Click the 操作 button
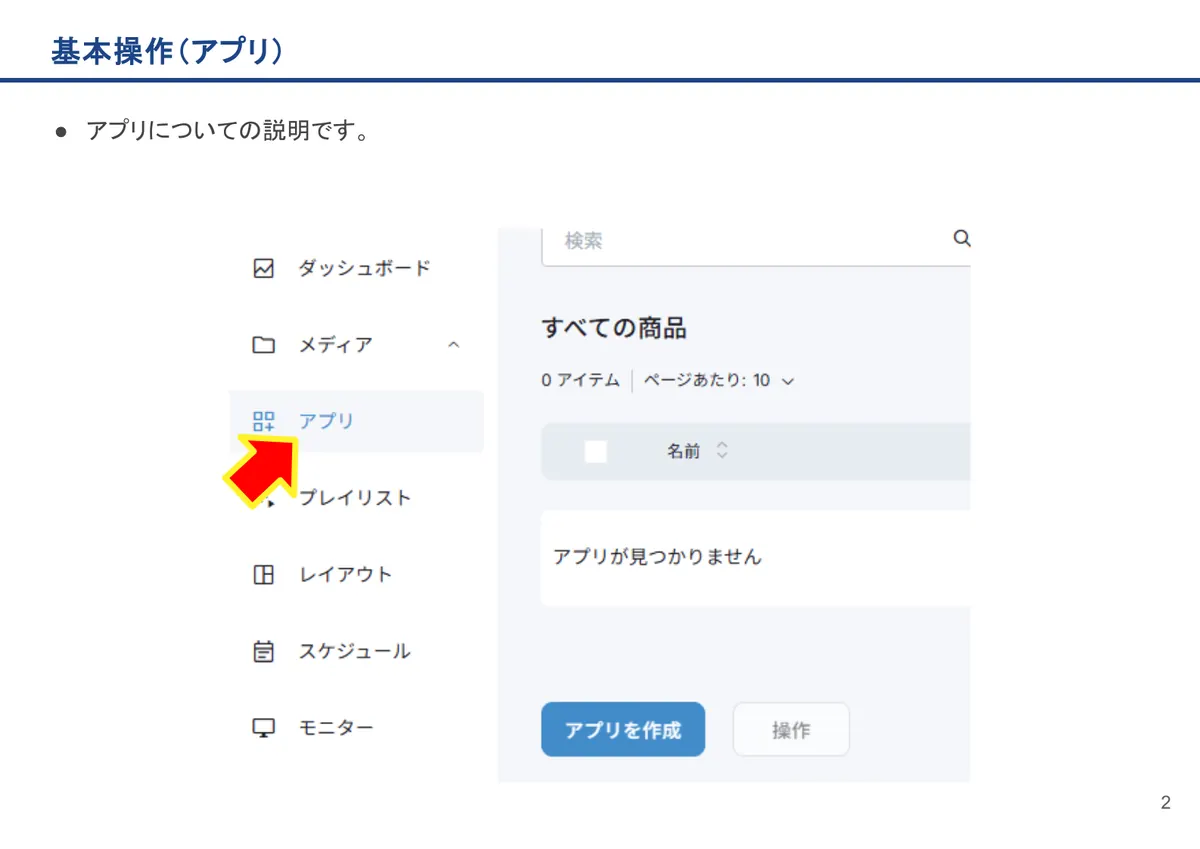The height and width of the screenshot is (849, 1200). [x=791, y=730]
